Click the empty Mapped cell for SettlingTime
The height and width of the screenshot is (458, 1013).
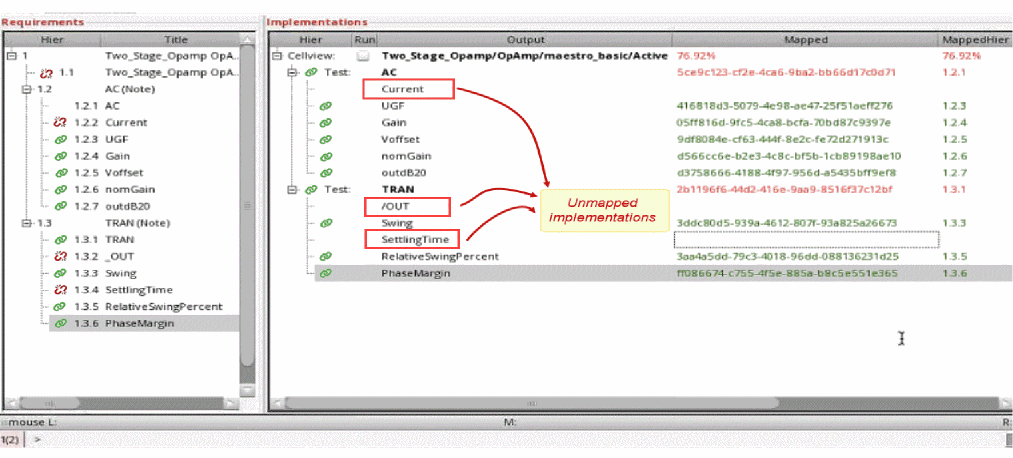tap(806, 240)
